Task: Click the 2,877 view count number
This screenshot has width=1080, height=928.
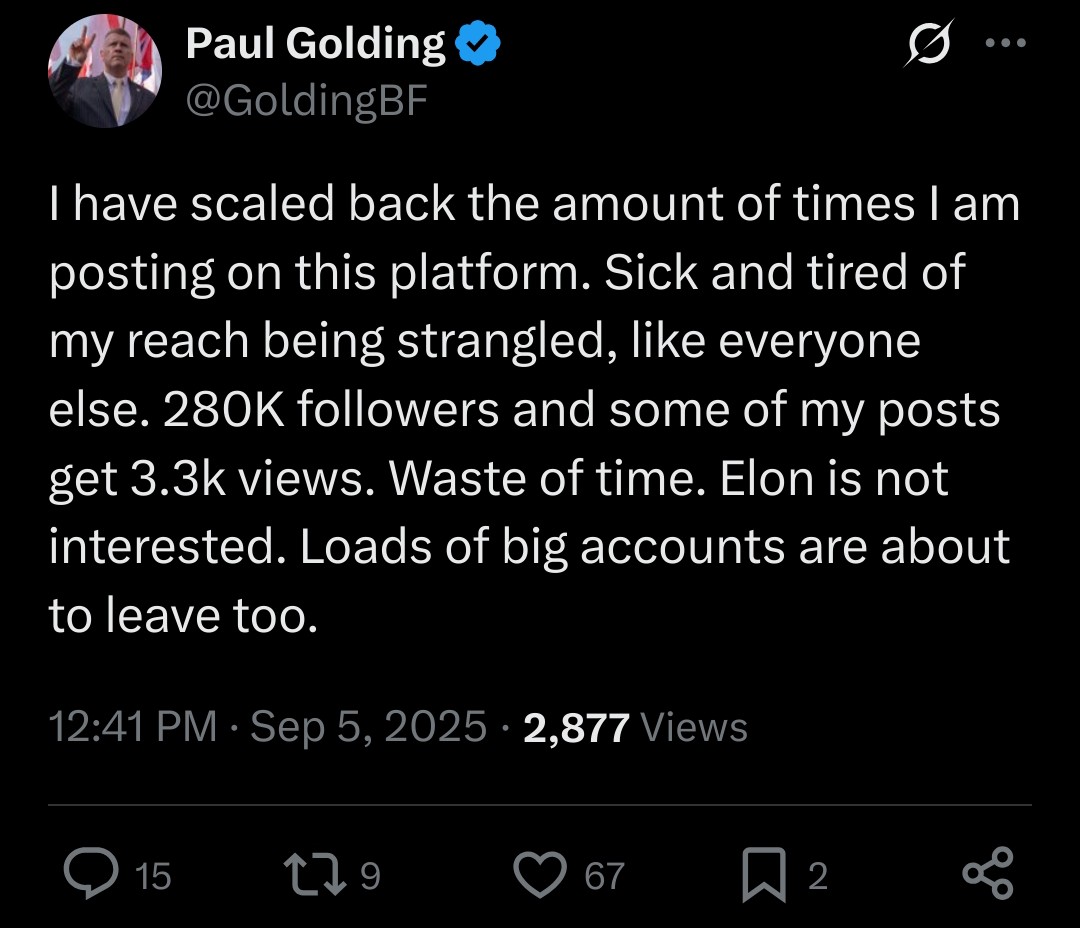Action: [x=575, y=728]
